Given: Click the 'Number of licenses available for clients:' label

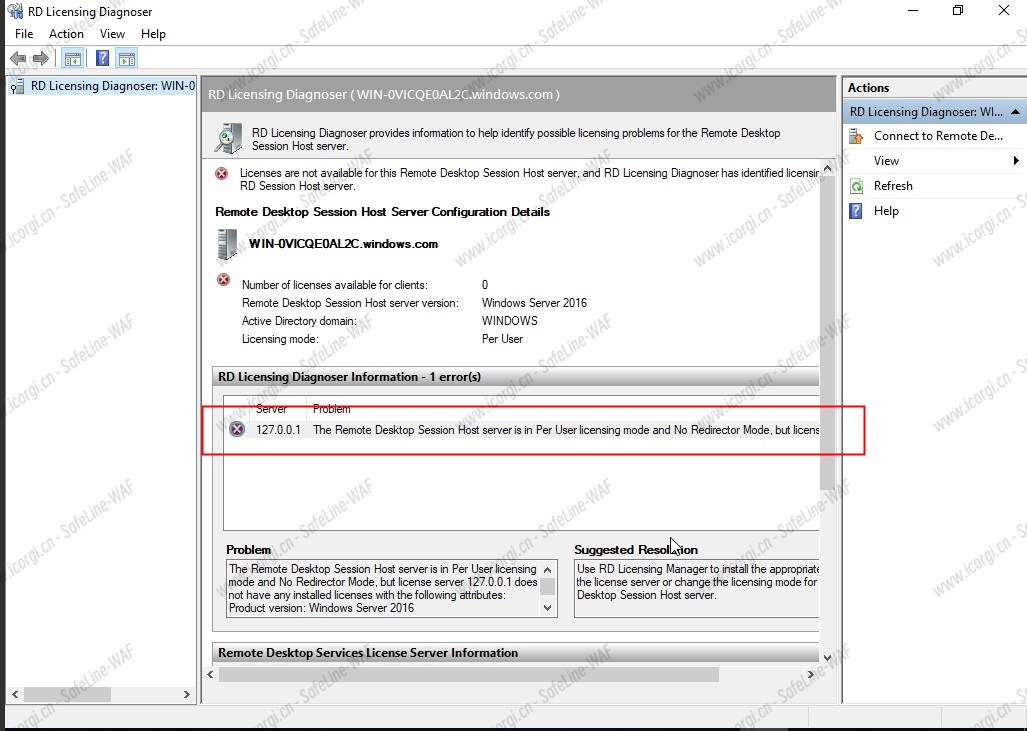Looking at the screenshot, I should (335, 285).
